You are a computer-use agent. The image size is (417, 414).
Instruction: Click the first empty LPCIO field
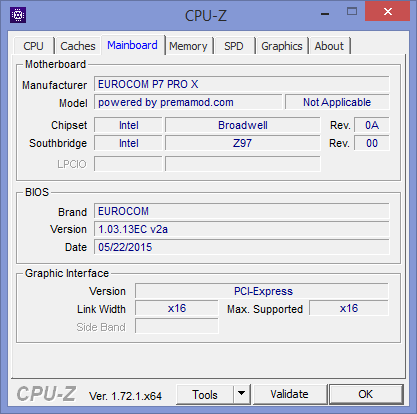[128, 164]
